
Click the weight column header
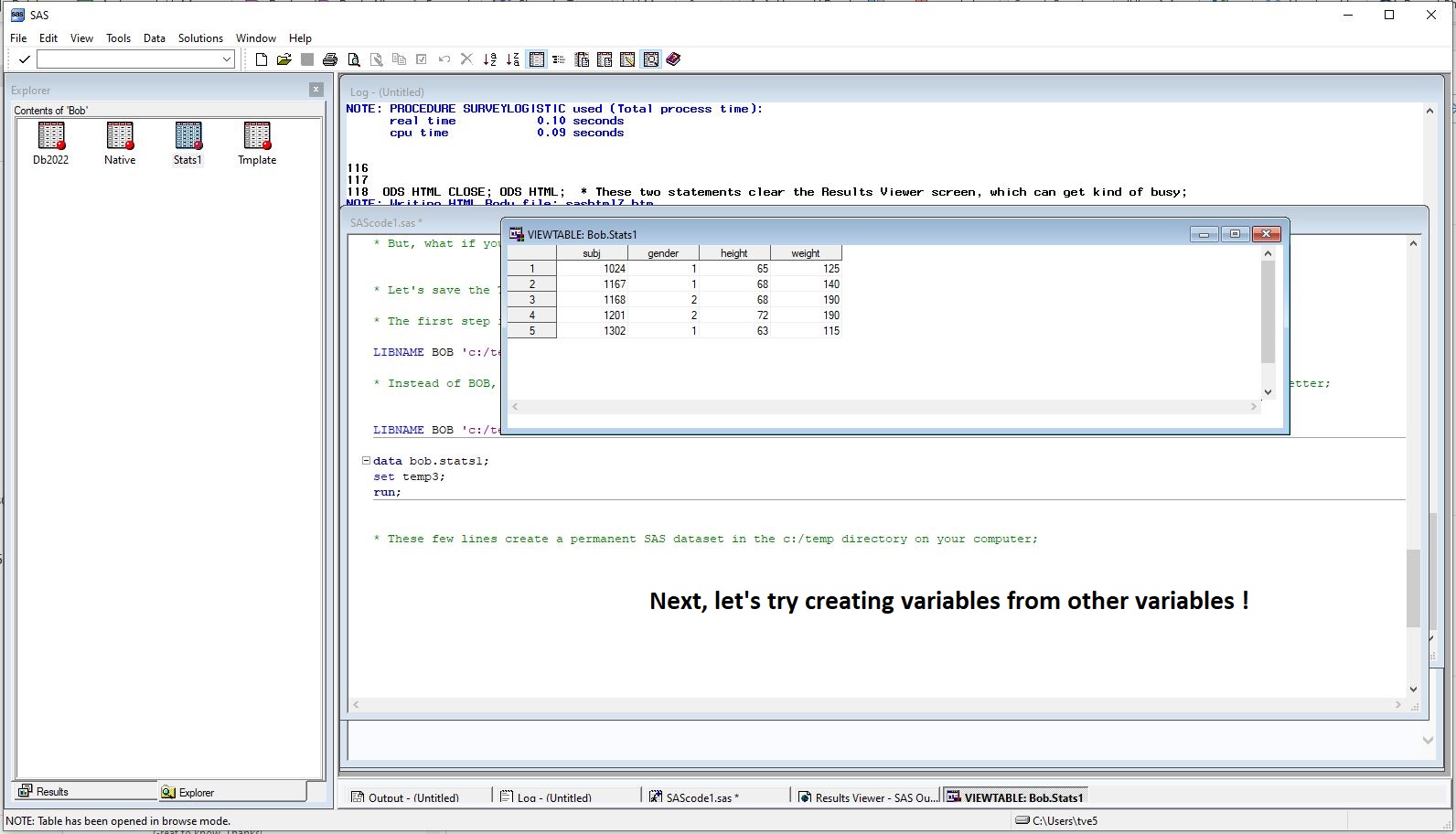805,253
